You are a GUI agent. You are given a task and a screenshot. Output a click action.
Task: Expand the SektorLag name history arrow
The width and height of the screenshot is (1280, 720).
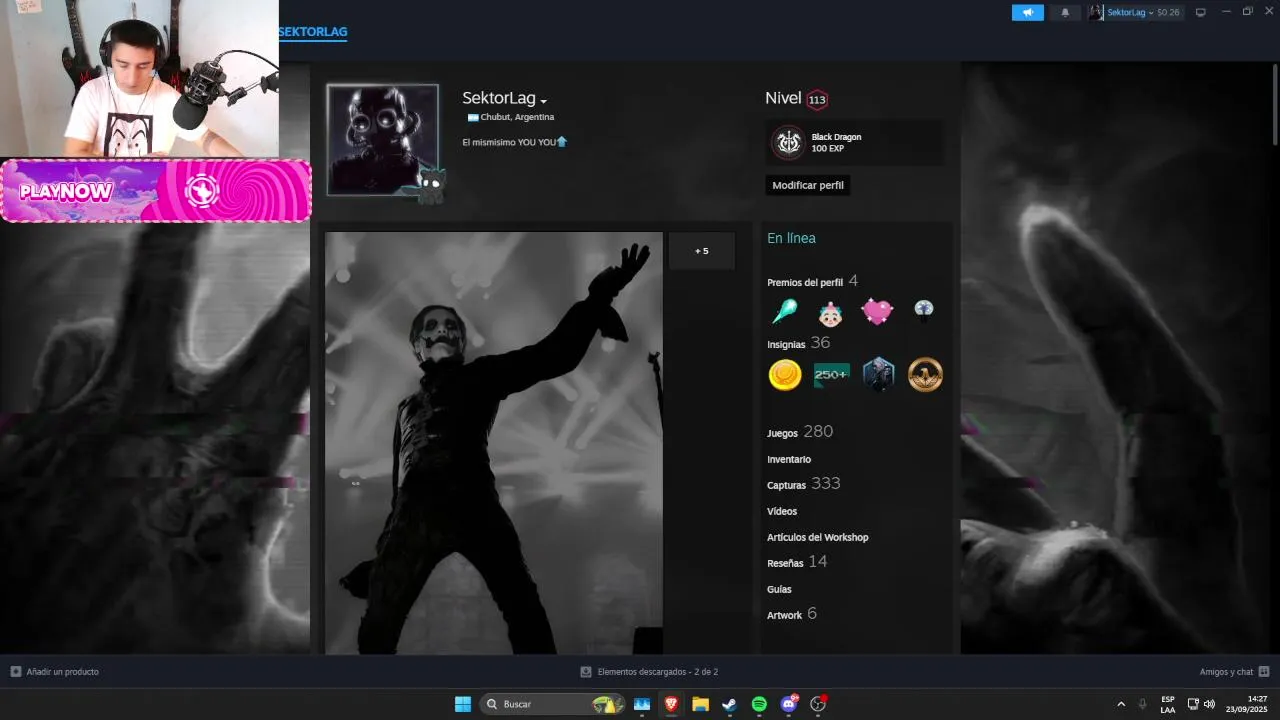[543, 101]
